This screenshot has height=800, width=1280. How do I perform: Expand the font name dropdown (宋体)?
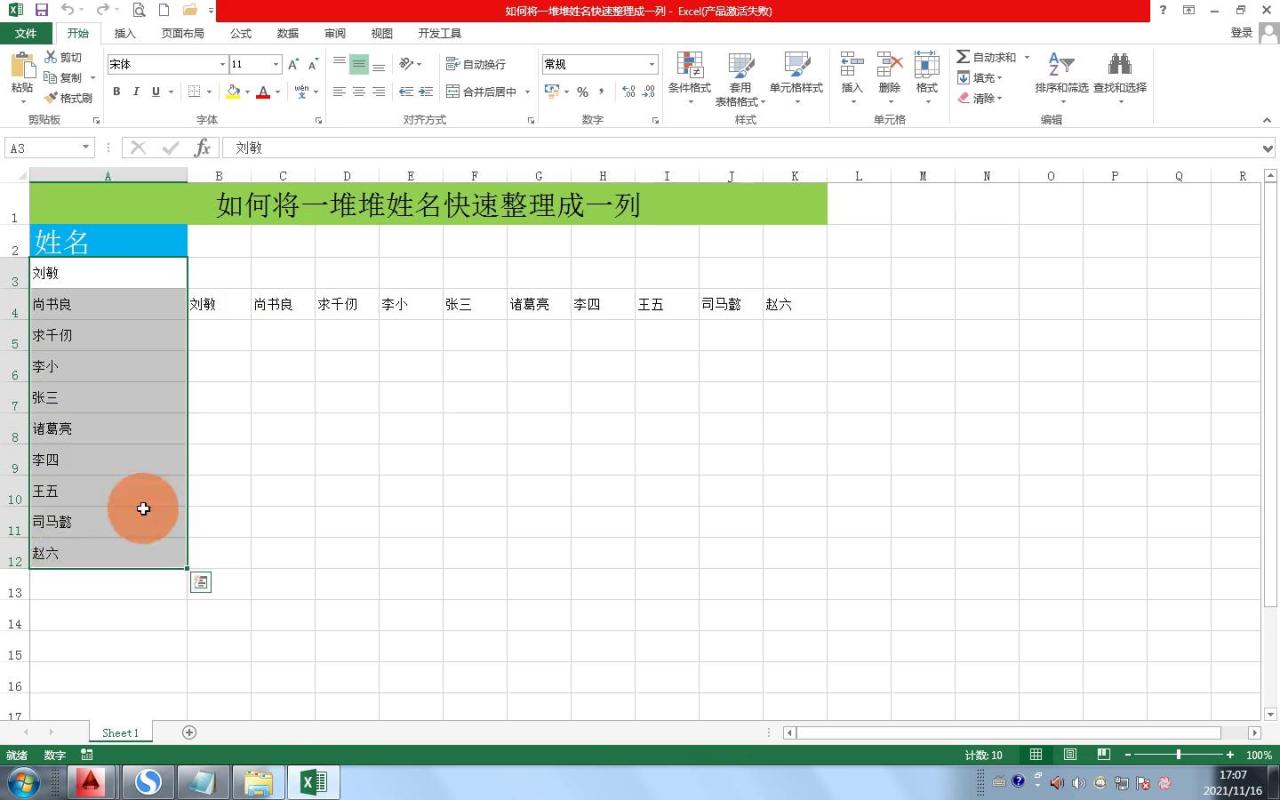(x=222, y=64)
